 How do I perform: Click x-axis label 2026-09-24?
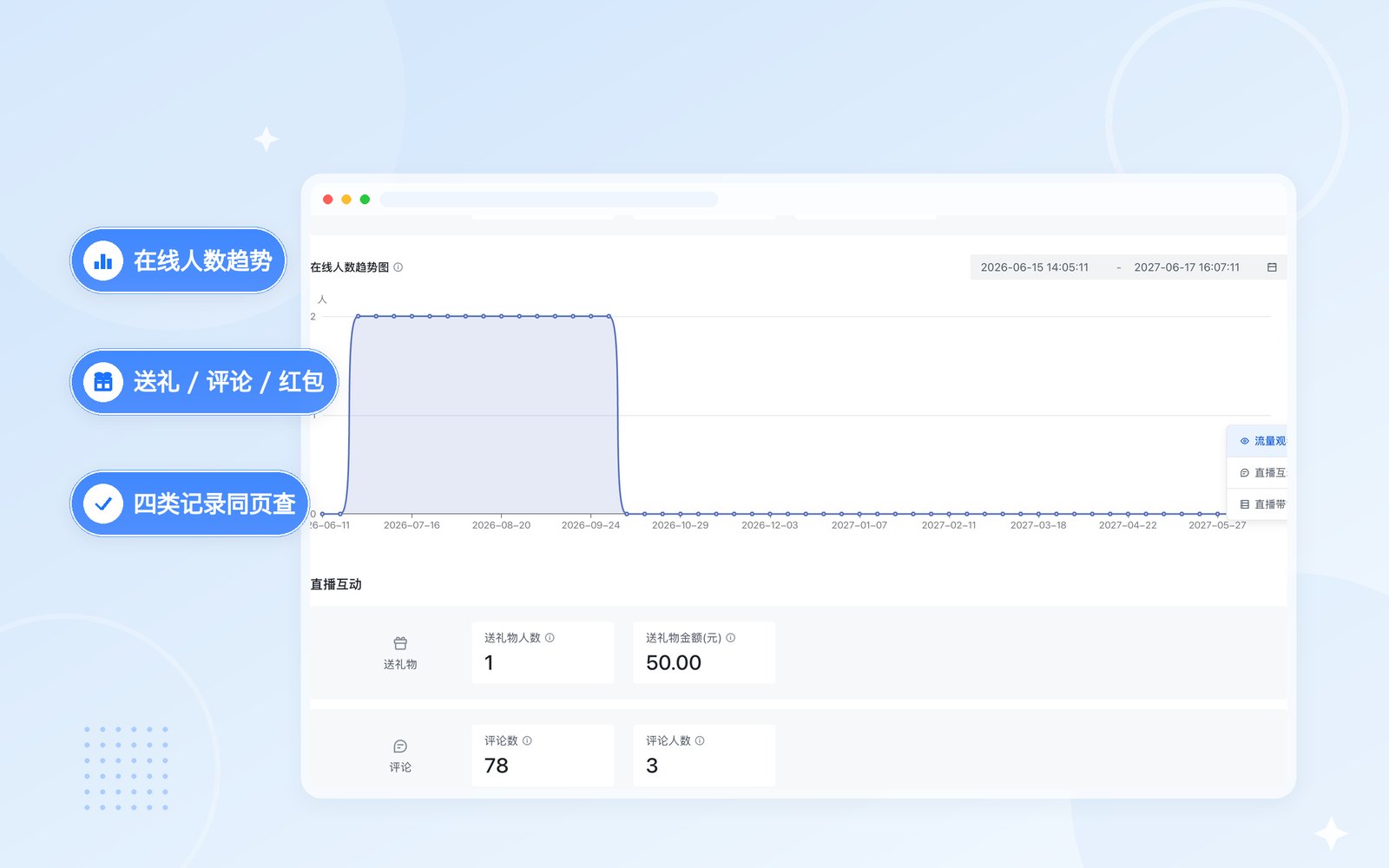[x=590, y=525]
